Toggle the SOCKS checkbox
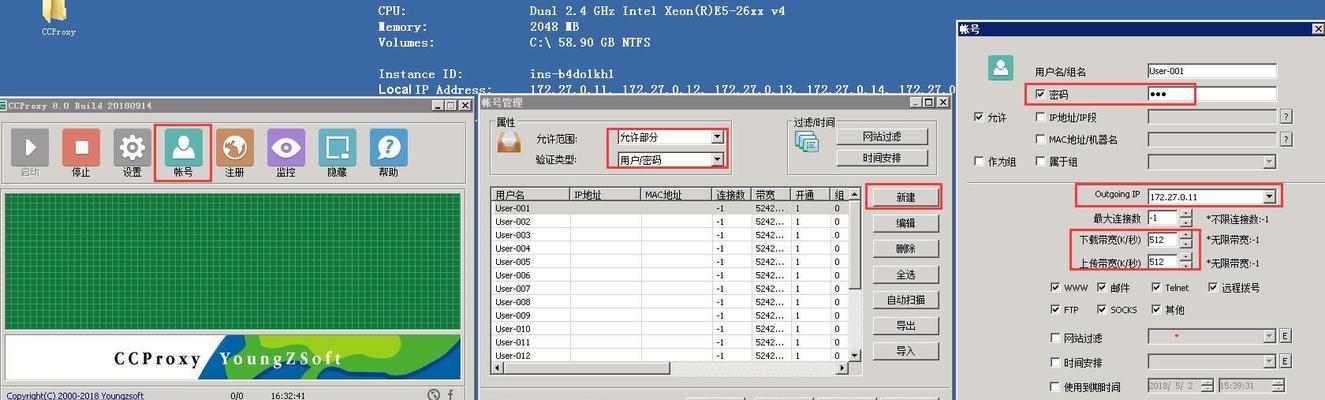The width and height of the screenshot is (1325, 400). coord(1102,309)
